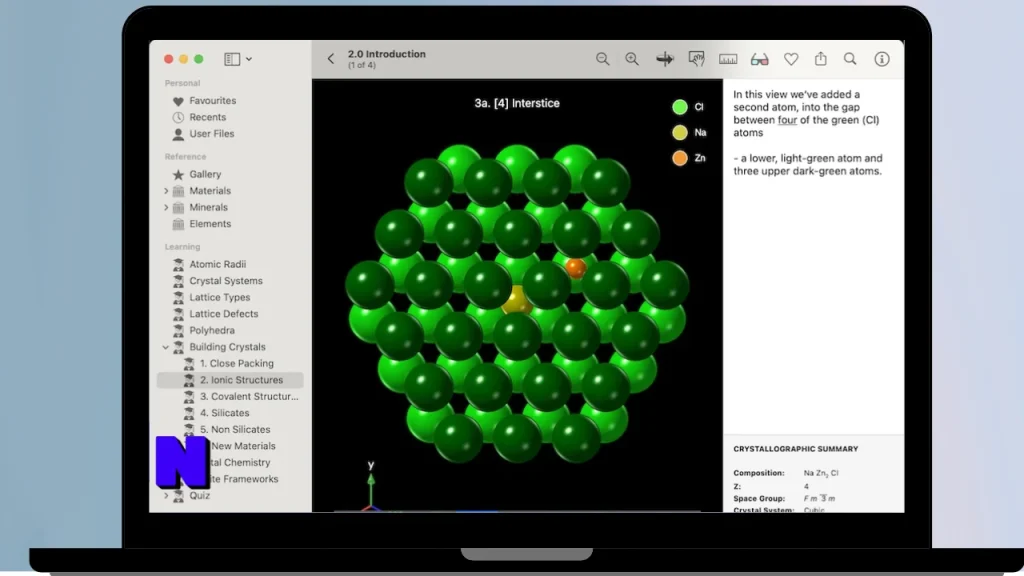Select the New Materials lesson
Viewport: 1024px width, 576px height.
click(243, 446)
